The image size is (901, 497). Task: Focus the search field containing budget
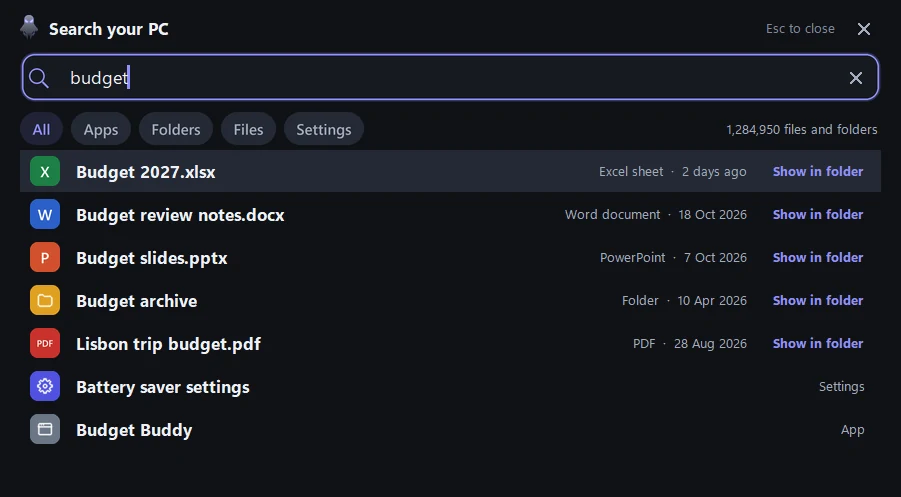click(450, 78)
